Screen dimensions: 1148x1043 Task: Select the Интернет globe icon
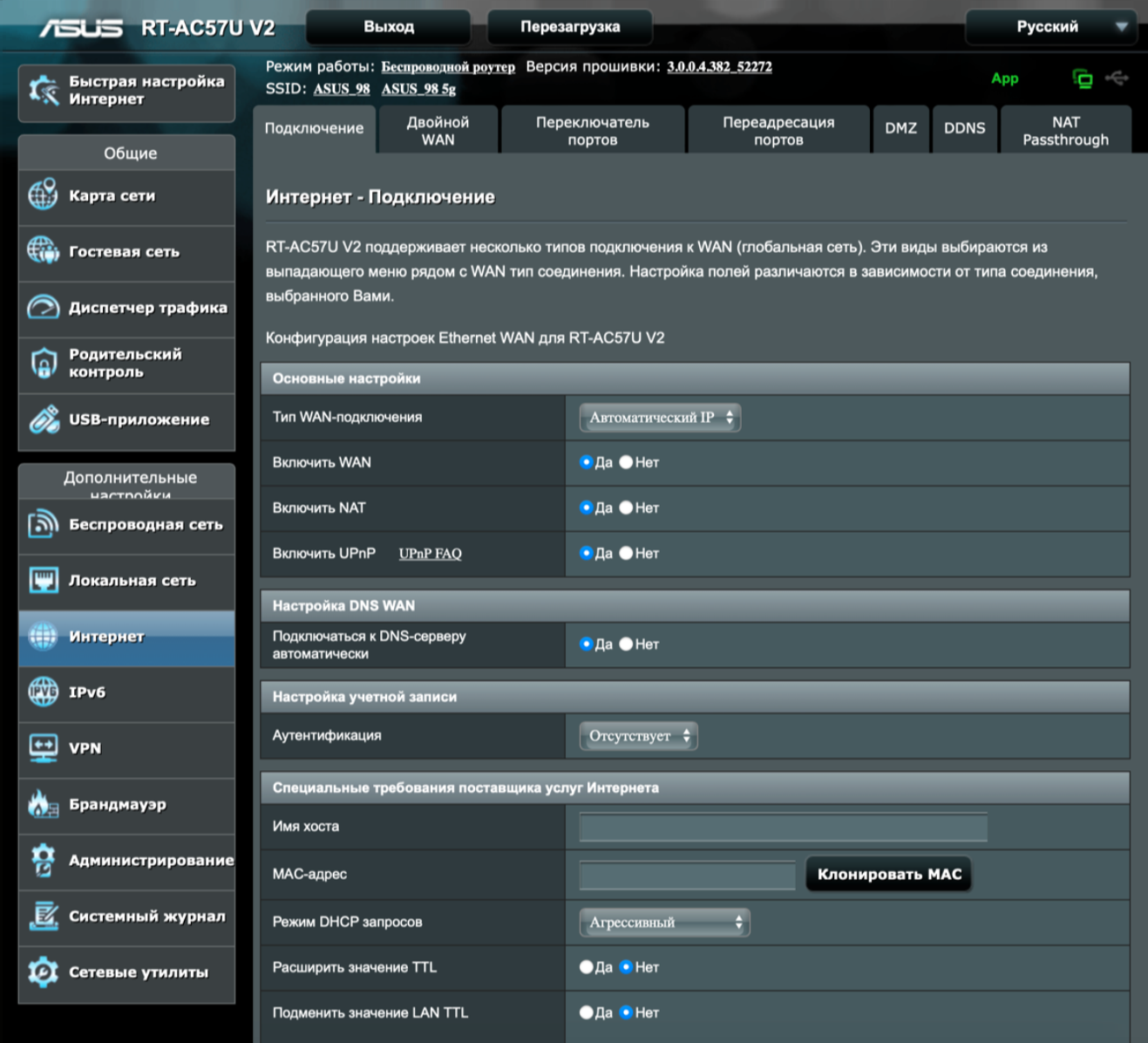pyautogui.click(x=43, y=637)
